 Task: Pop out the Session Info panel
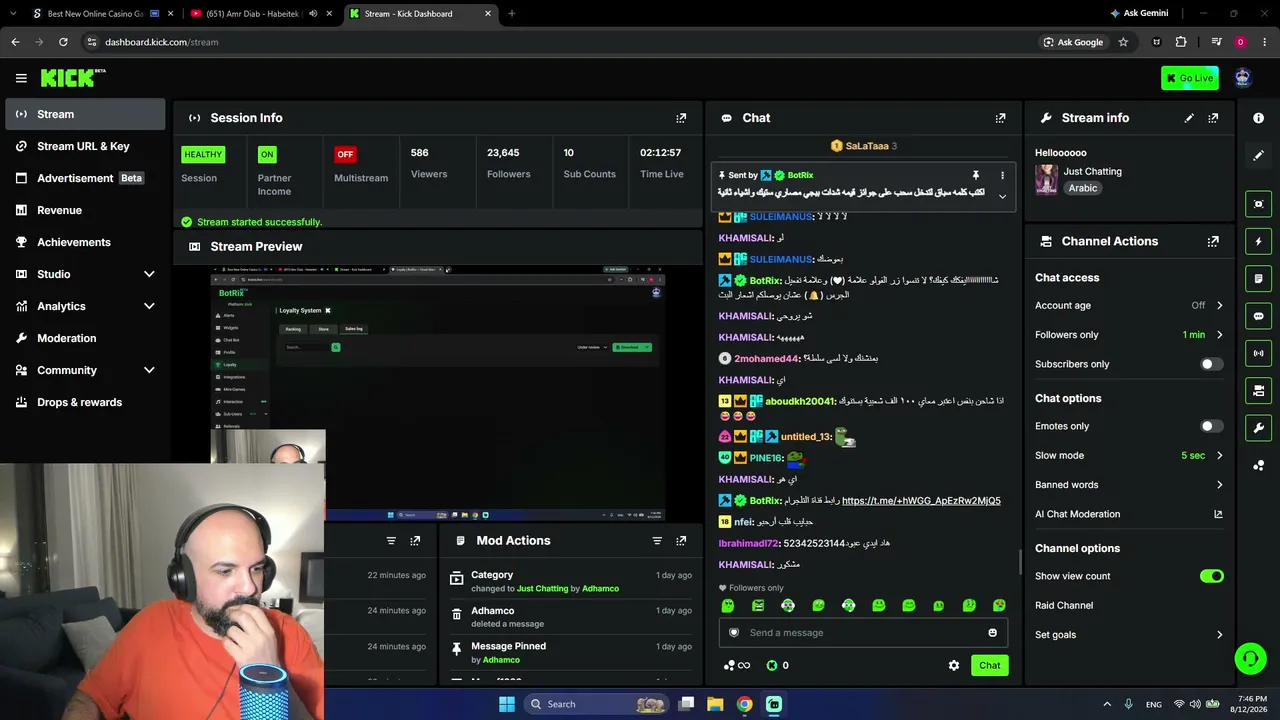click(681, 118)
